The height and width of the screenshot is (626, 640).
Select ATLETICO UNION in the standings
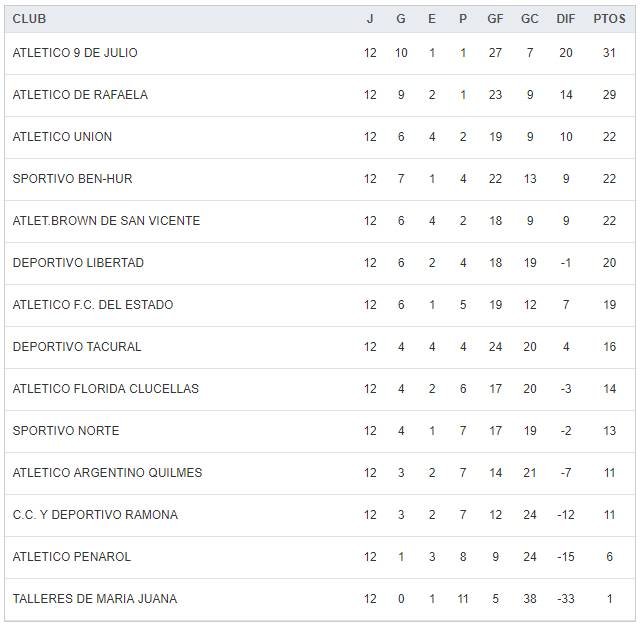[x=62, y=137]
